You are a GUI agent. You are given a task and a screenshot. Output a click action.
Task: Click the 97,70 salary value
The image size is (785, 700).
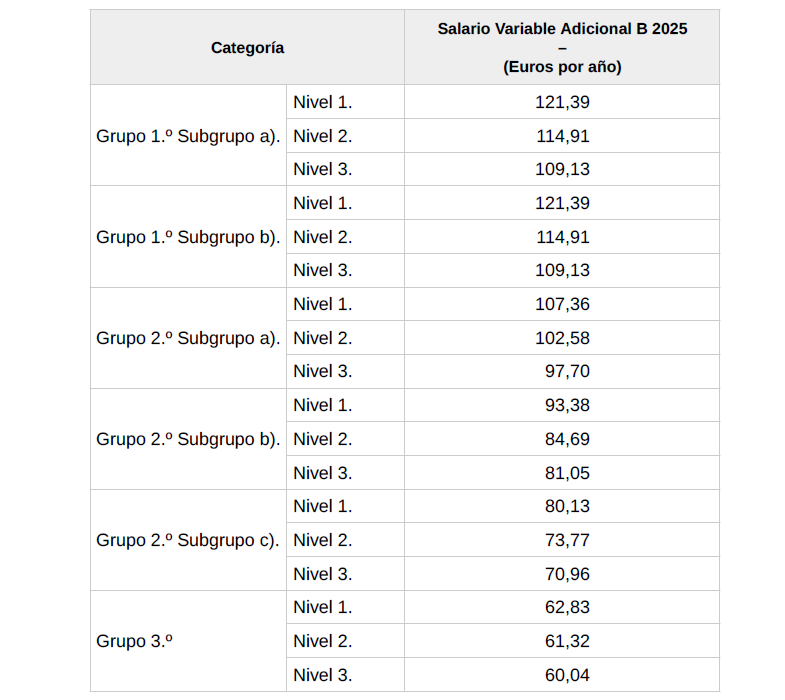click(x=567, y=372)
